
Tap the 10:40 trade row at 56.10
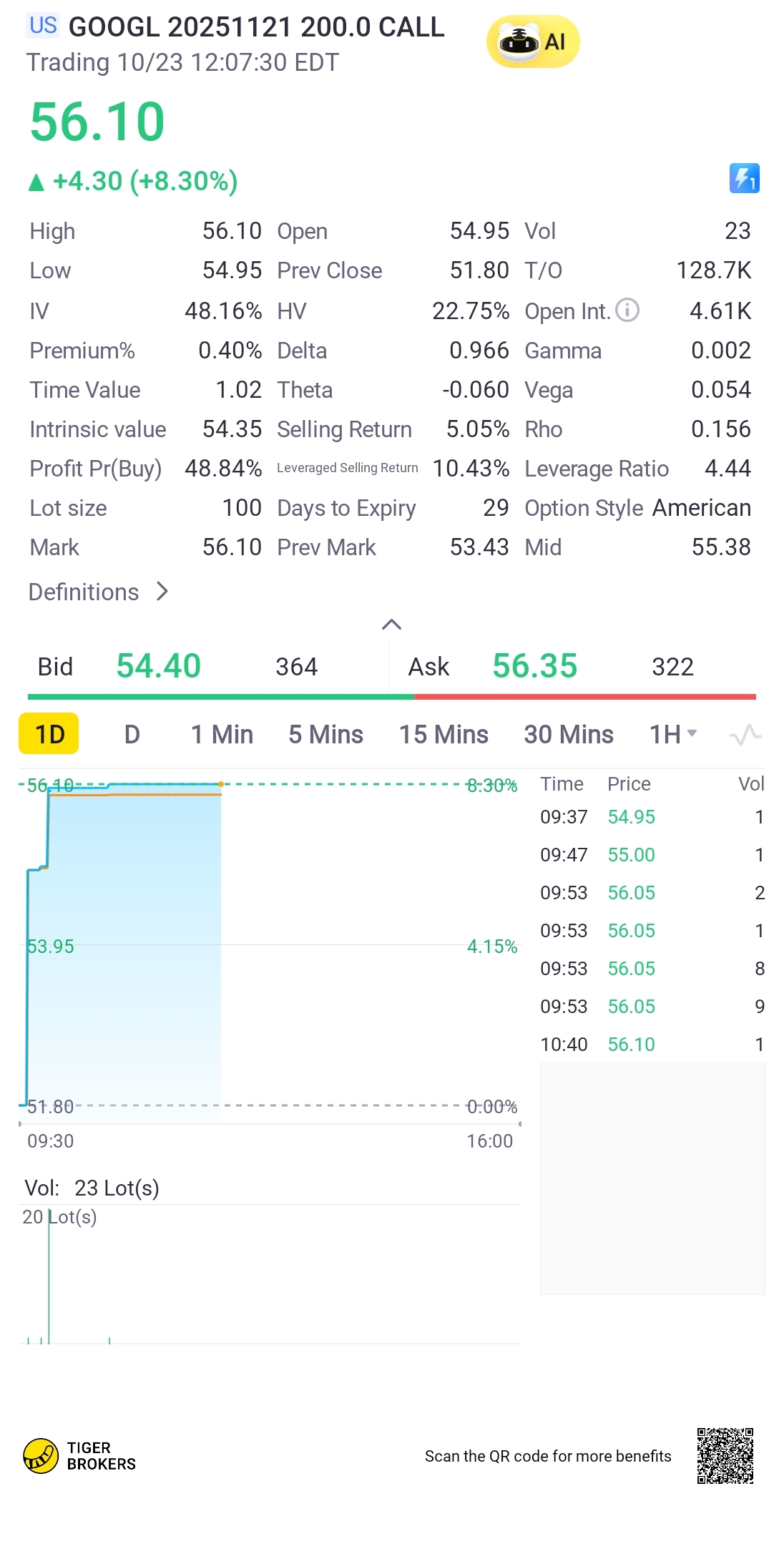pos(651,1045)
